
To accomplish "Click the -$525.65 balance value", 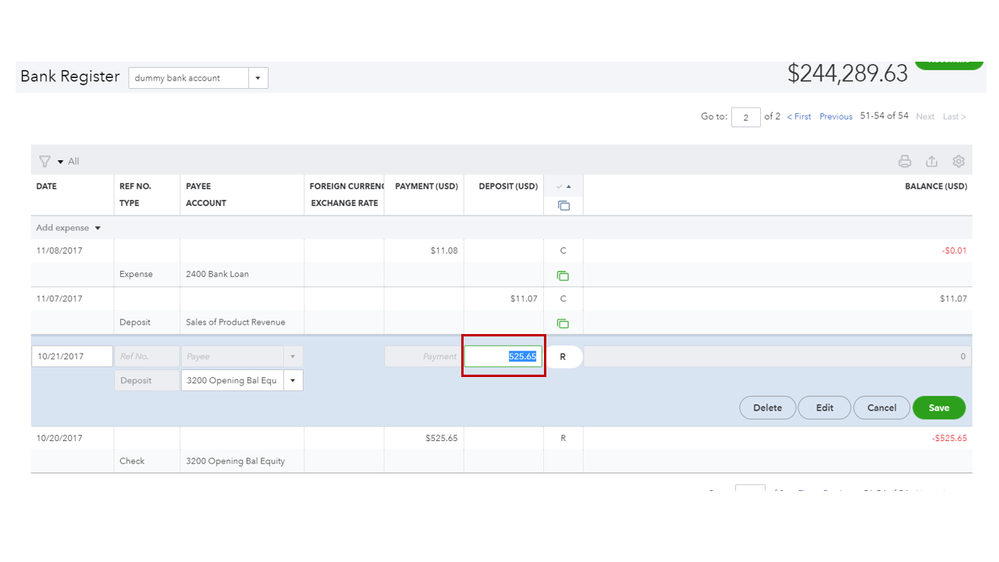I will pos(949,438).
